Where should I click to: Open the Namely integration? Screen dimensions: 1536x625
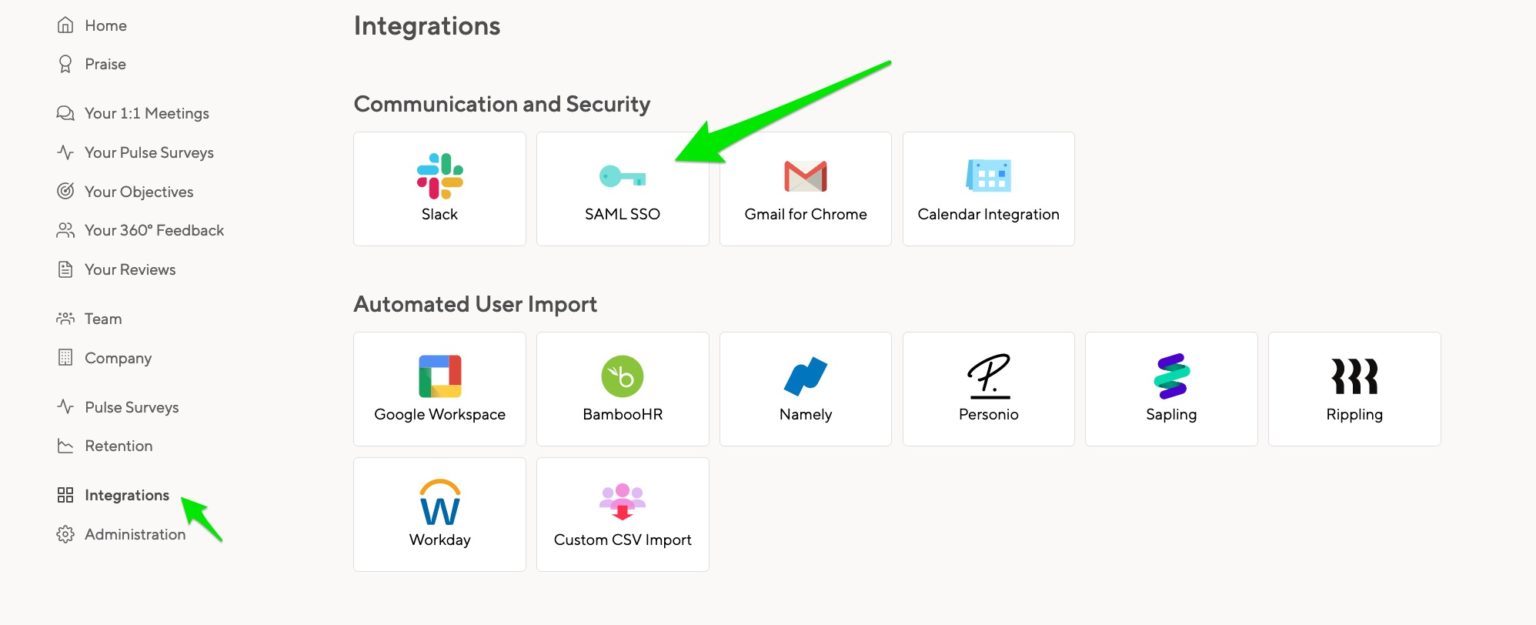tap(805, 388)
